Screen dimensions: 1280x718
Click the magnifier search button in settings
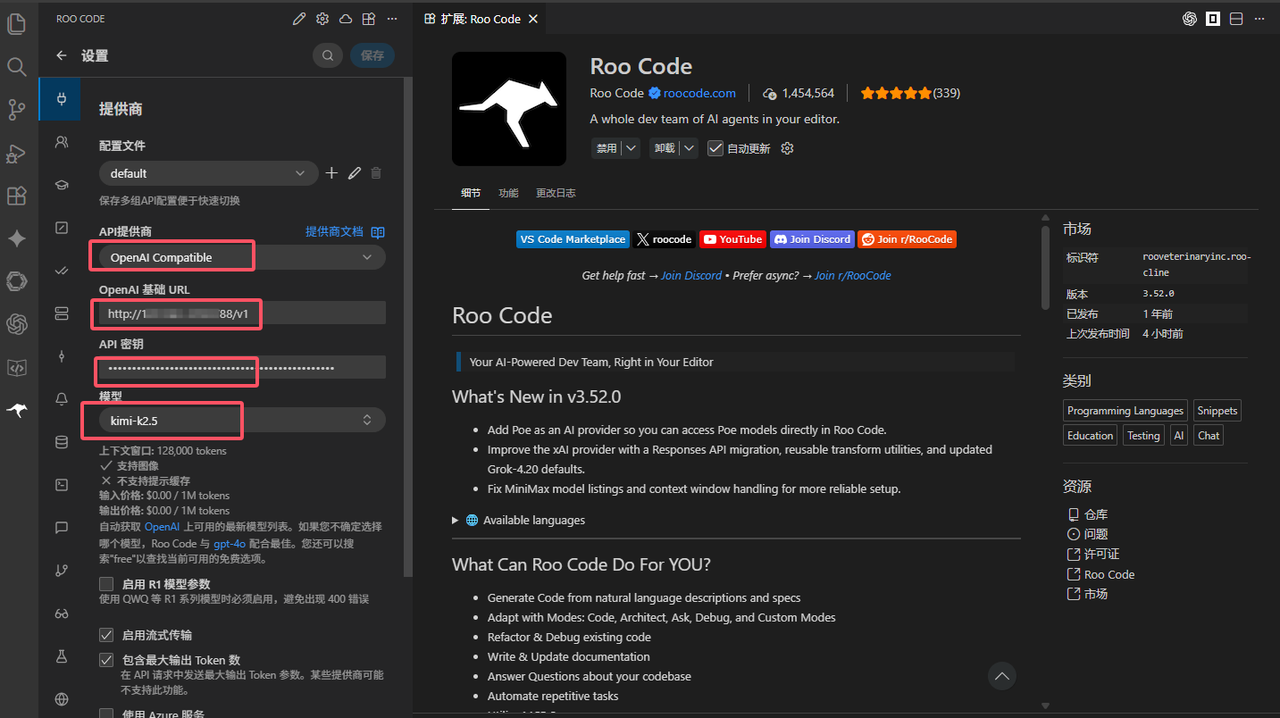pyautogui.click(x=327, y=56)
